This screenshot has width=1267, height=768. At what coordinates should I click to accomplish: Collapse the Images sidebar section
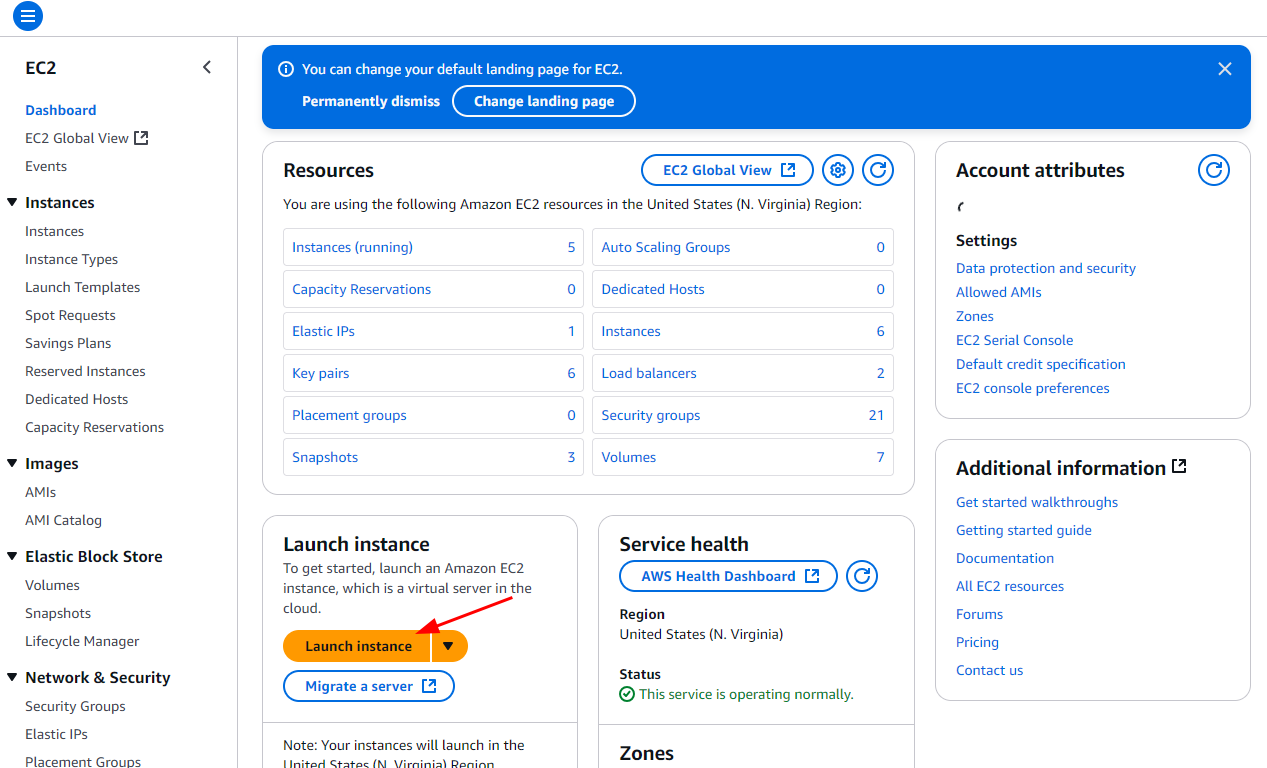pyautogui.click(x=12, y=464)
